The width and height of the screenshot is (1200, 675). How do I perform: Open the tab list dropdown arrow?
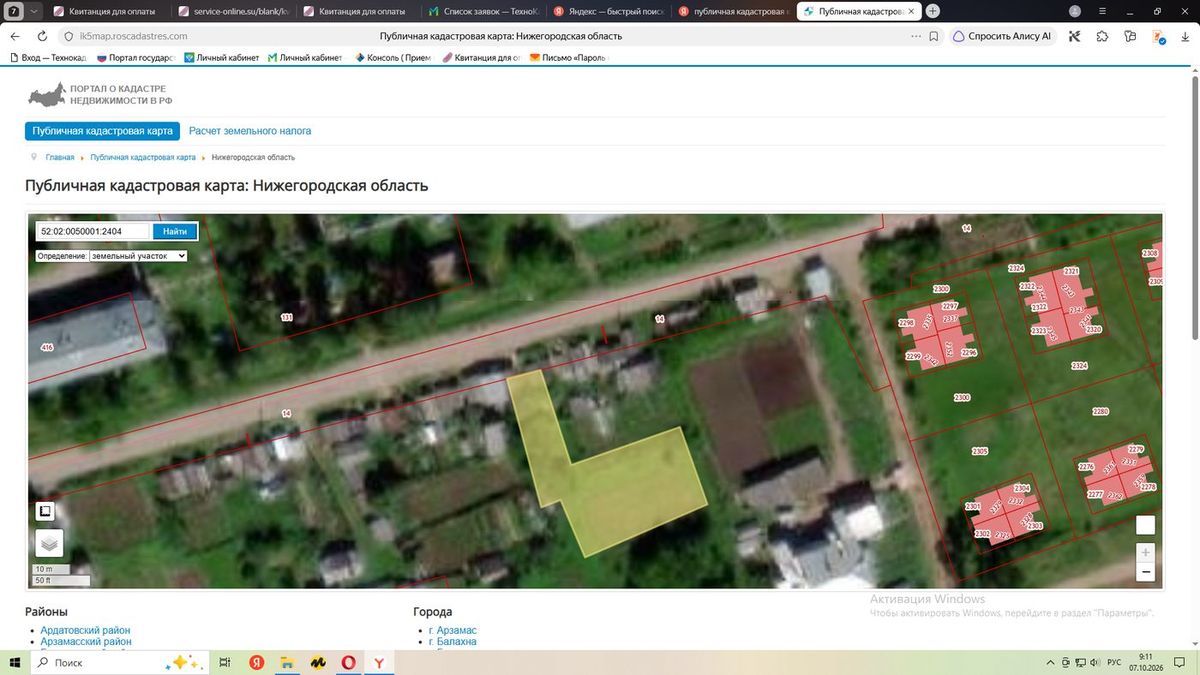[35, 11]
